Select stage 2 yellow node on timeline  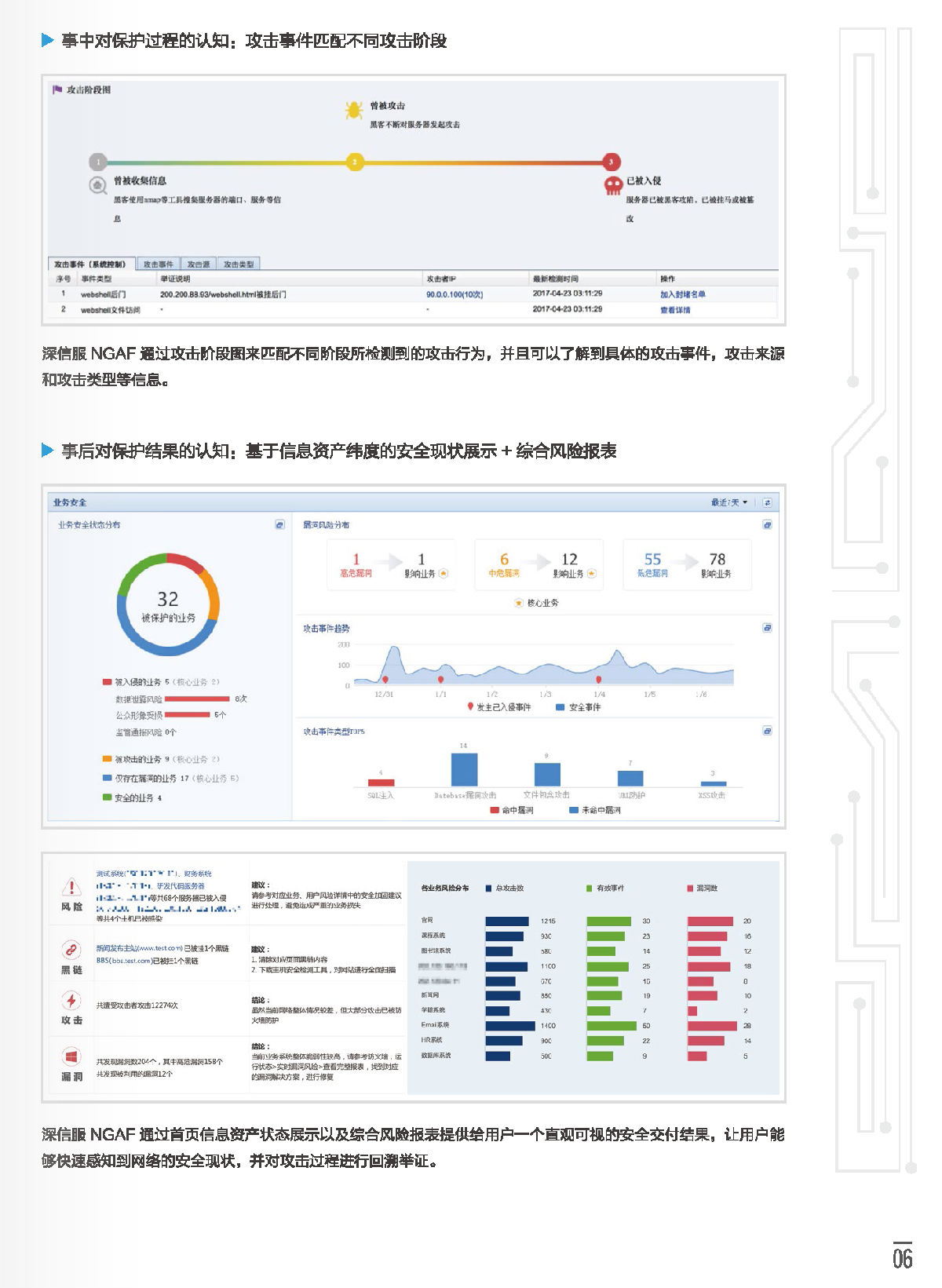pyautogui.click(x=355, y=162)
